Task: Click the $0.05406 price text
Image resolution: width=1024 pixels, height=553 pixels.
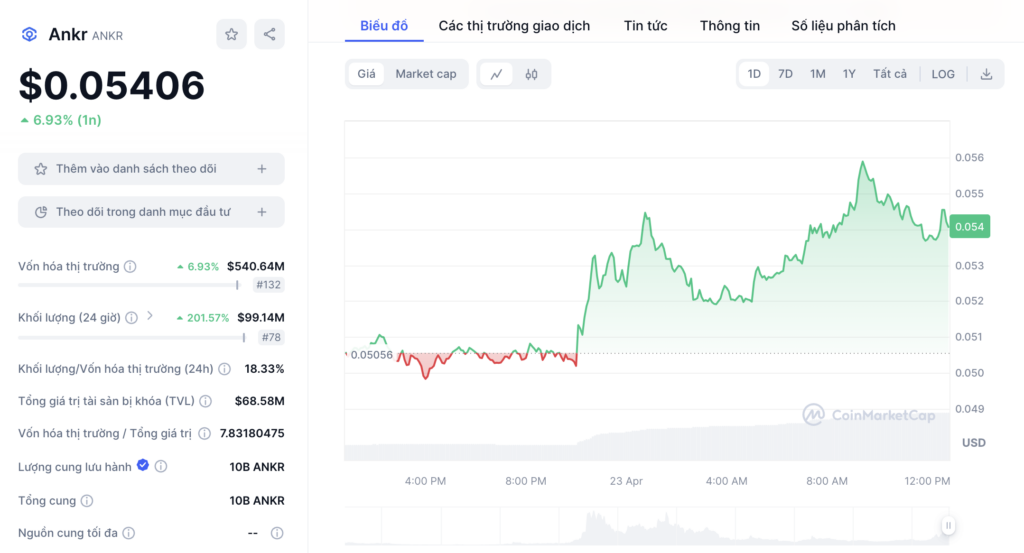Action: 112,86
